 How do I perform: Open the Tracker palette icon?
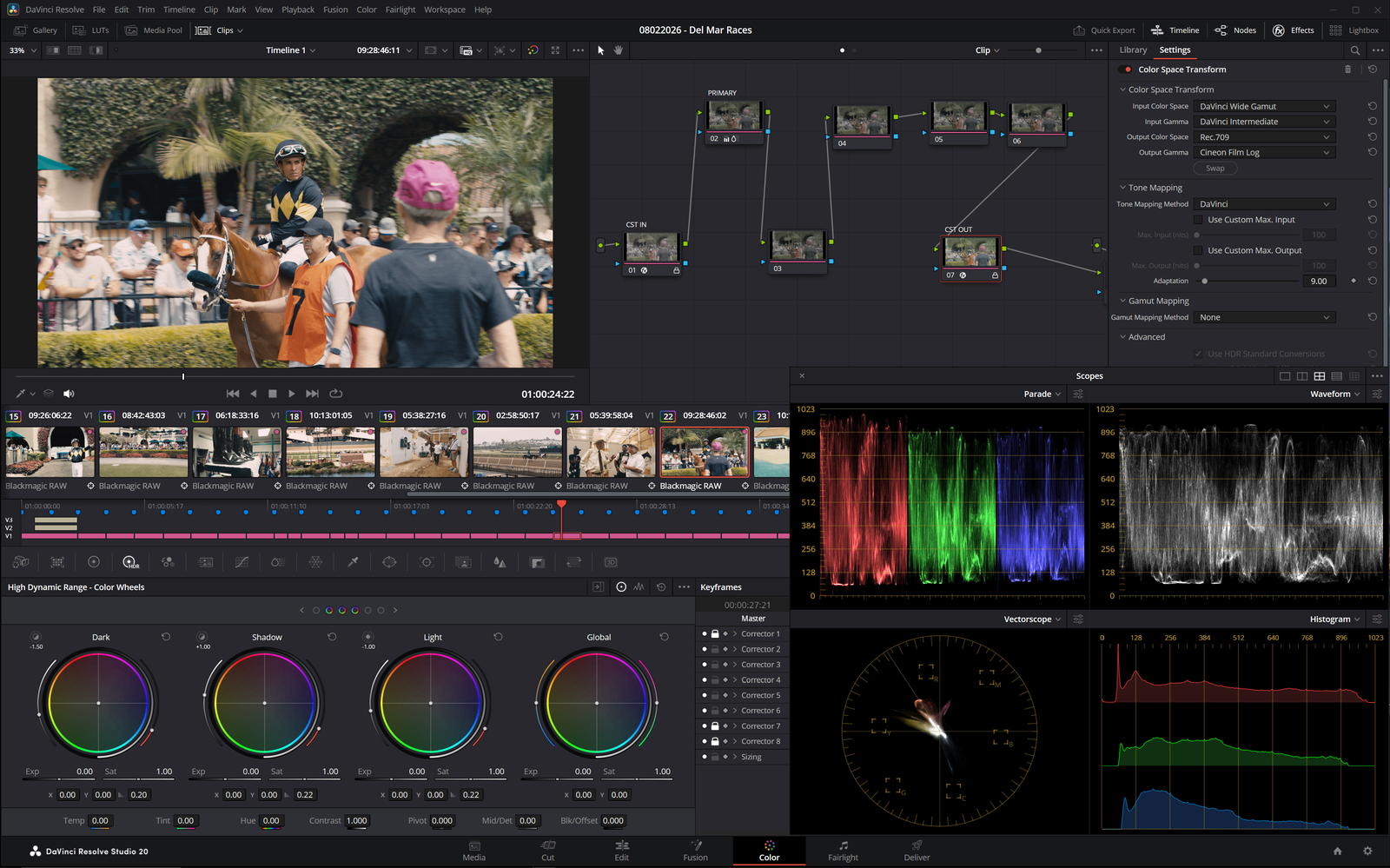427,562
